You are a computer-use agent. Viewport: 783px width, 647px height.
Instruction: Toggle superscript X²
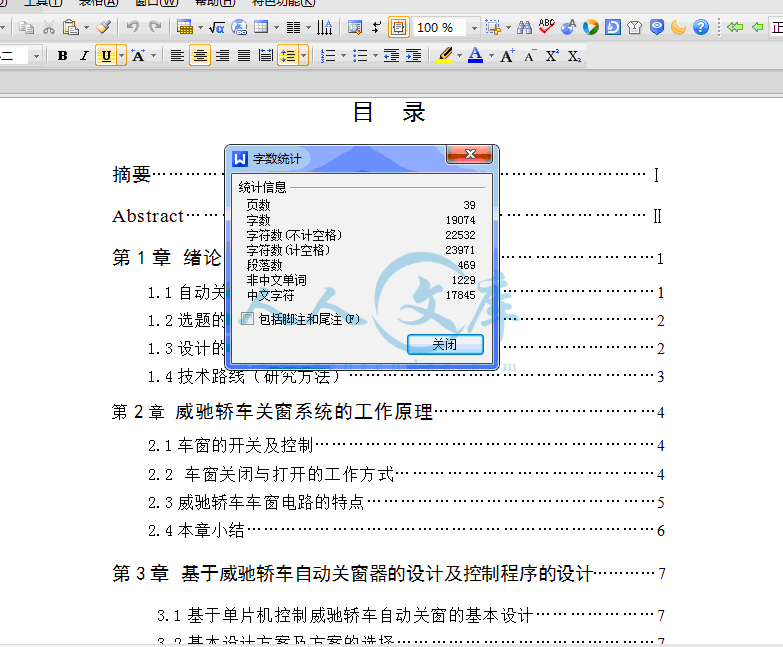(x=552, y=56)
